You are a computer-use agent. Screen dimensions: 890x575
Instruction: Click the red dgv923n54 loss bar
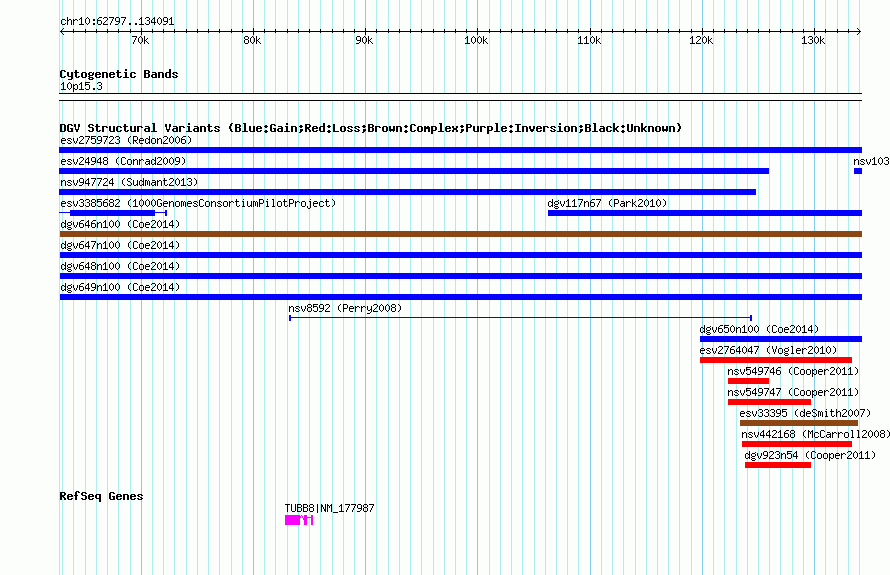pos(778,465)
